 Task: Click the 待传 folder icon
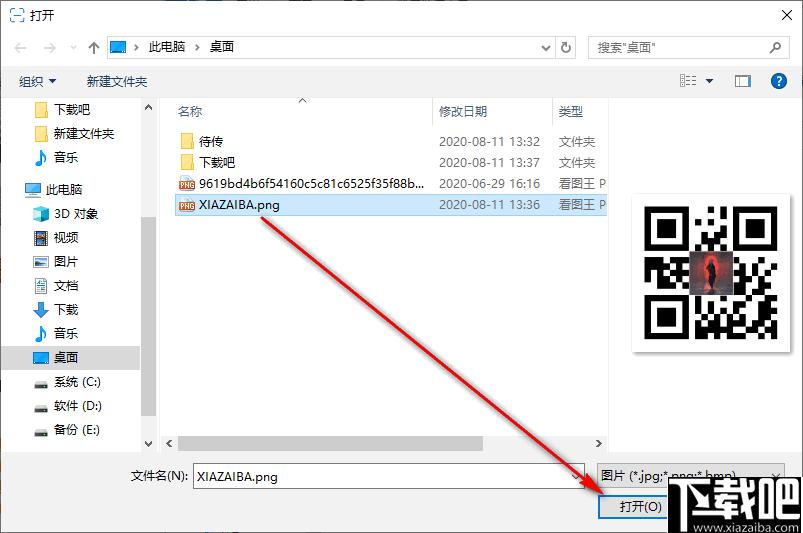pyautogui.click(x=187, y=142)
